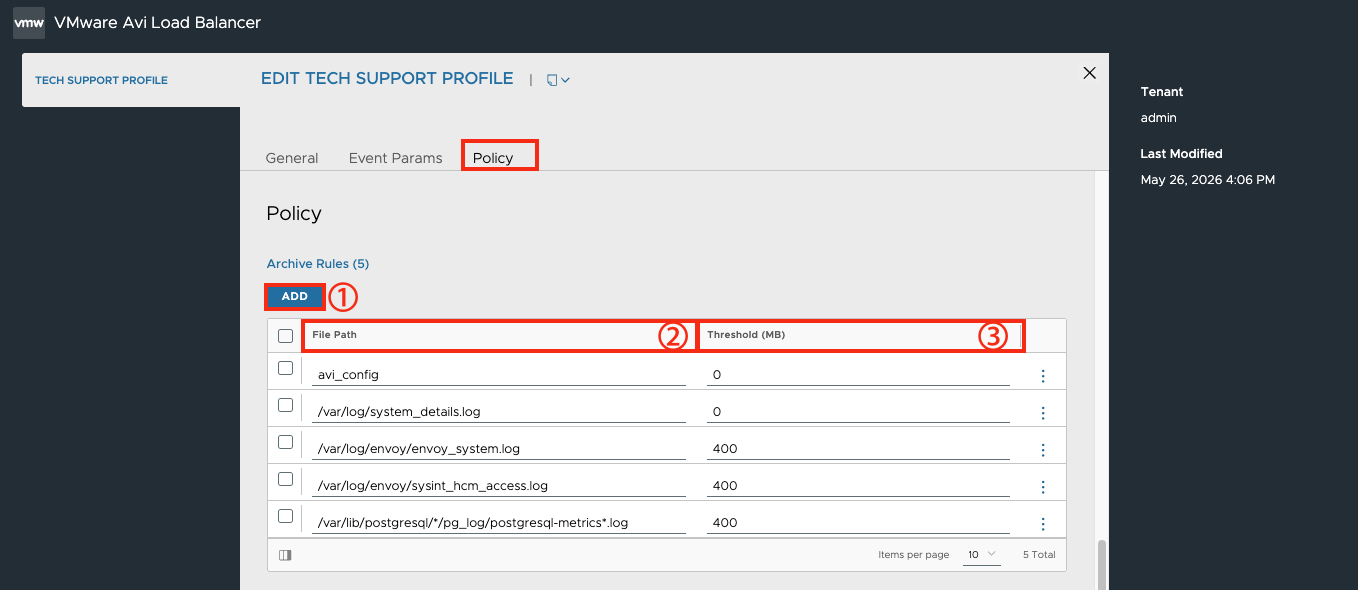1358x590 pixels.
Task: Edit threshold value for avi_config
Action: click(858, 375)
